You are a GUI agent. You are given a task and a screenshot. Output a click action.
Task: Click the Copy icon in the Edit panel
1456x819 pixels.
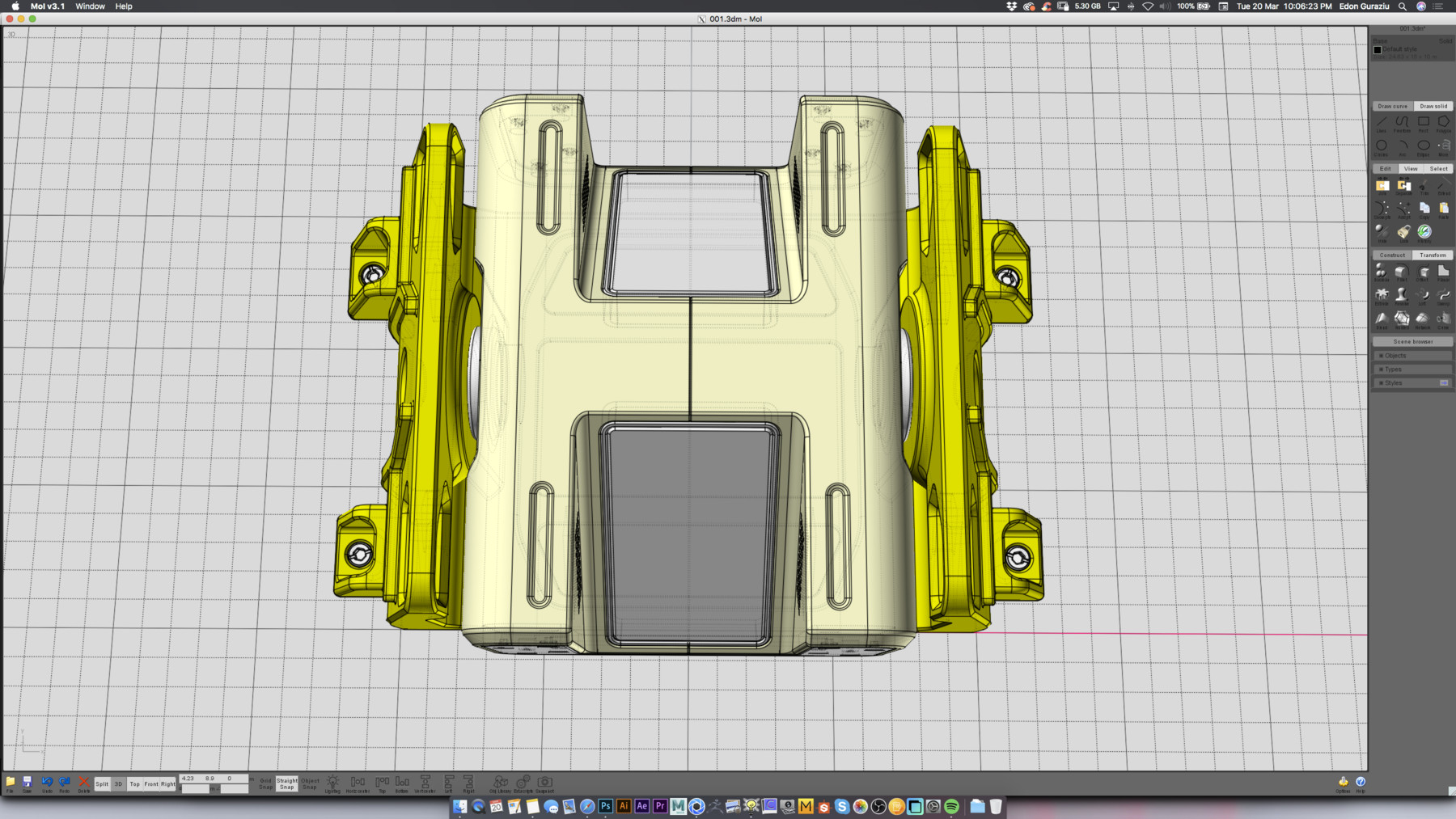[x=1425, y=209]
